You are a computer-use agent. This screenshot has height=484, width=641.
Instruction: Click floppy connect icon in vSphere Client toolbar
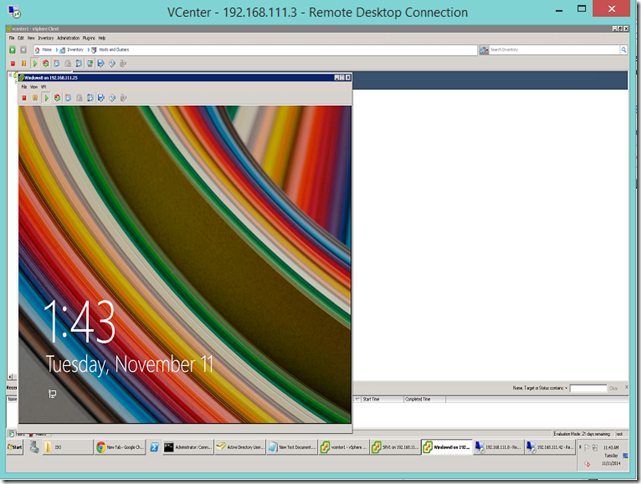pos(101,63)
